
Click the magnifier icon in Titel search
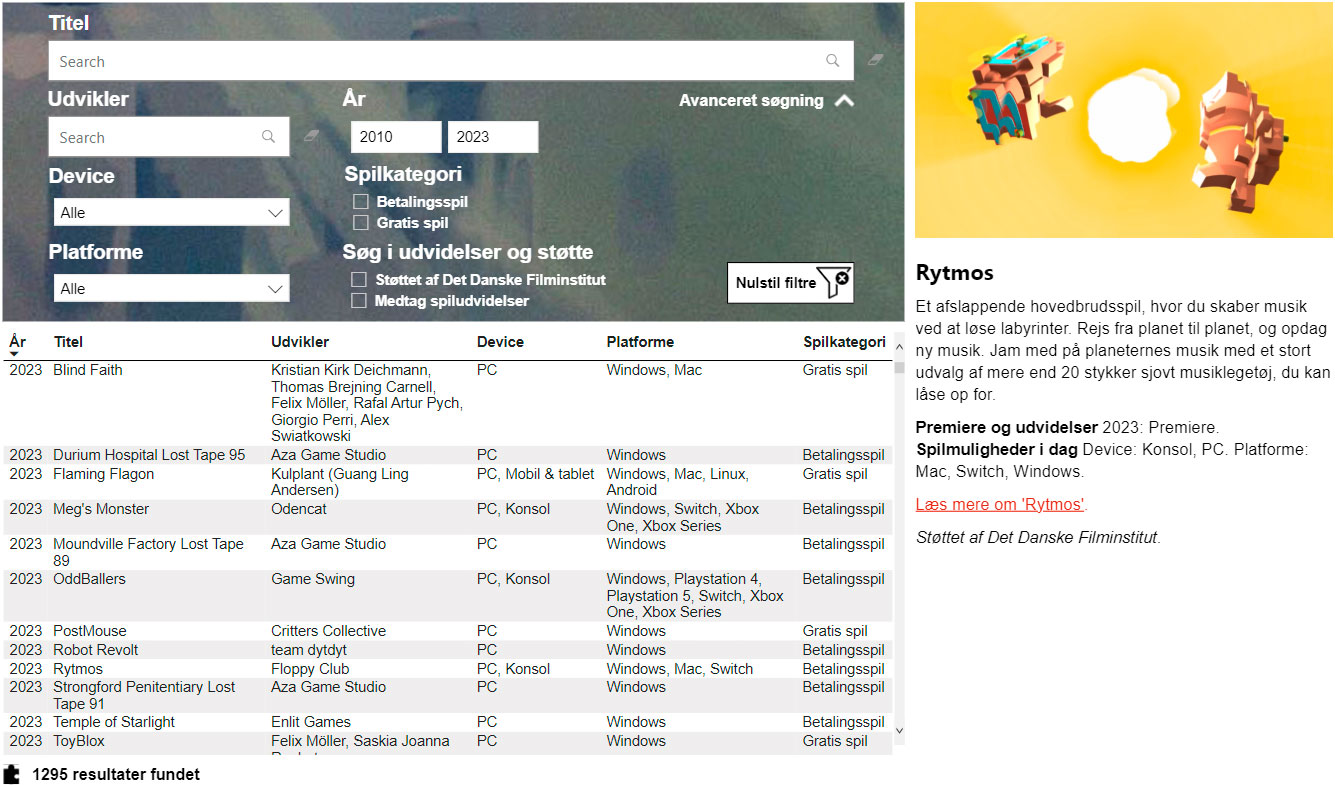click(832, 61)
